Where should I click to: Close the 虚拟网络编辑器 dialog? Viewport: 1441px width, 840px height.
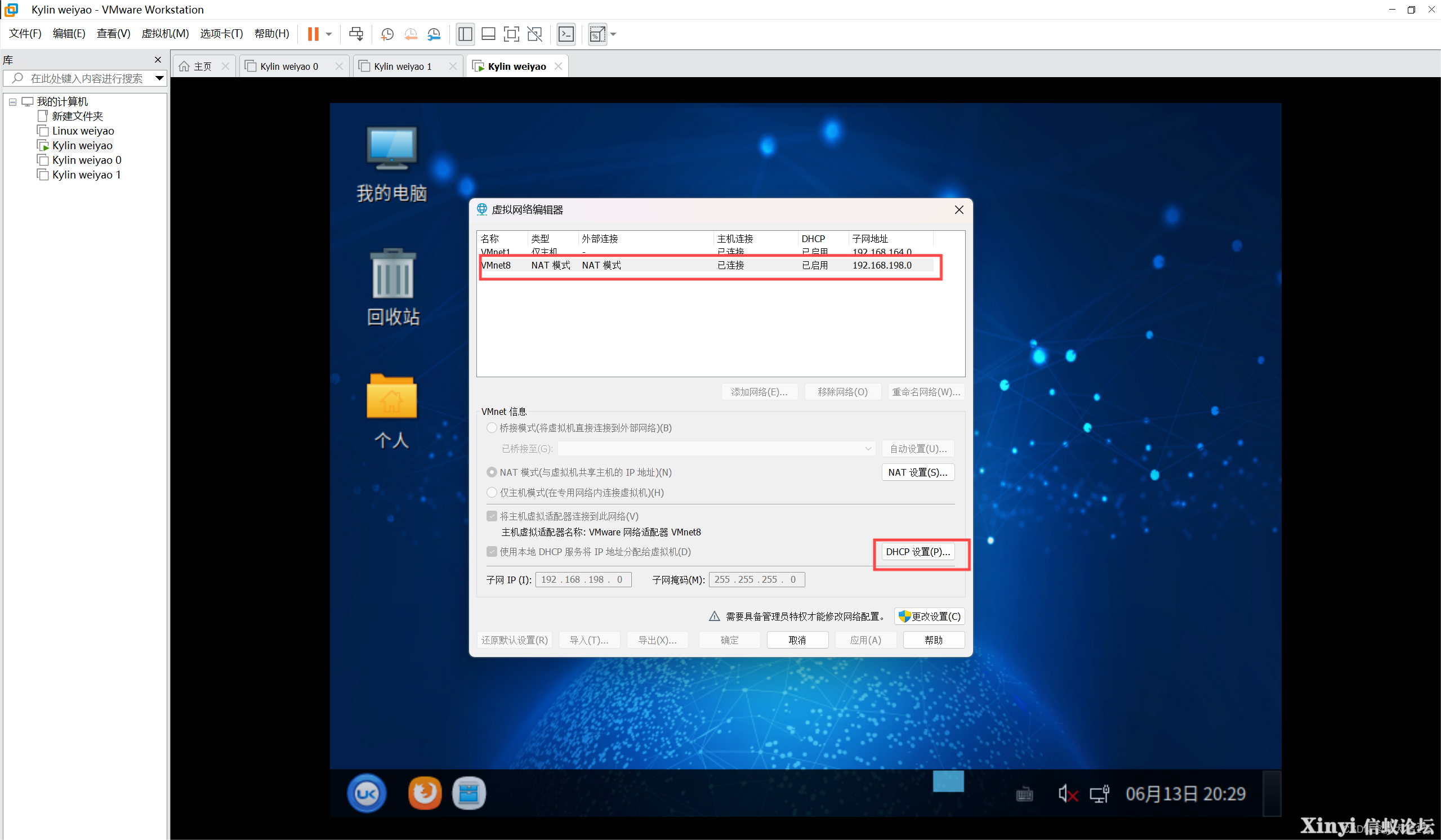(x=959, y=210)
